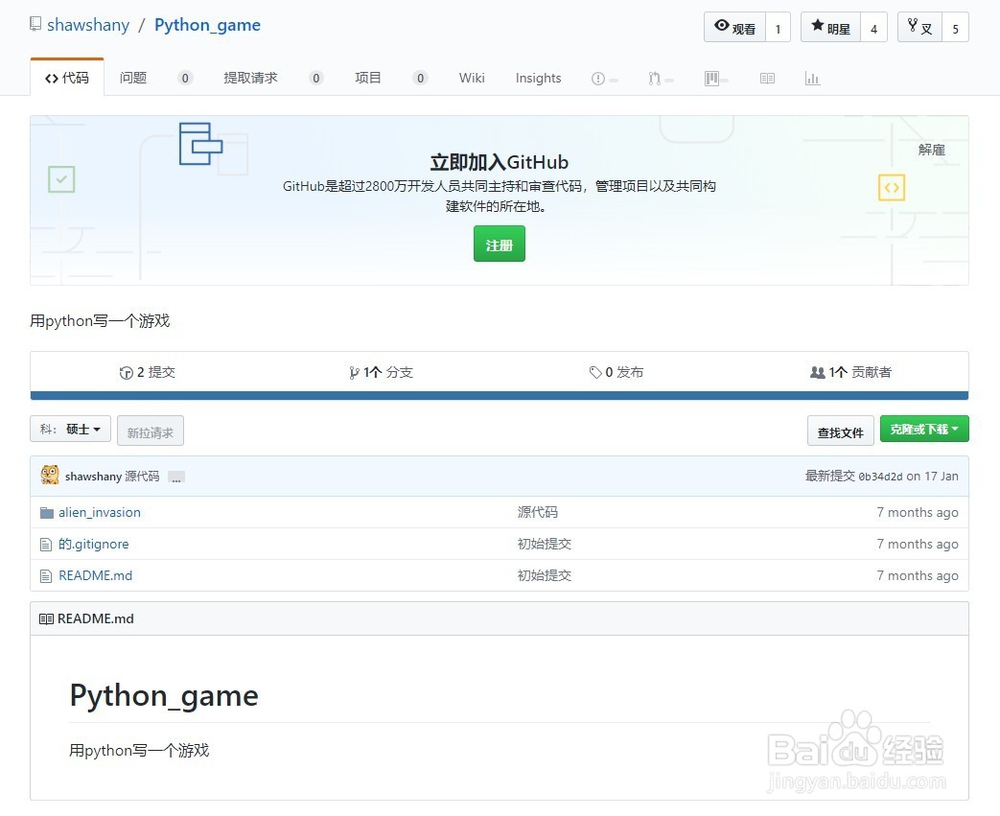This screenshot has width=1000, height=816.
Task: Open the 的.gitignore file
Action: point(94,544)
